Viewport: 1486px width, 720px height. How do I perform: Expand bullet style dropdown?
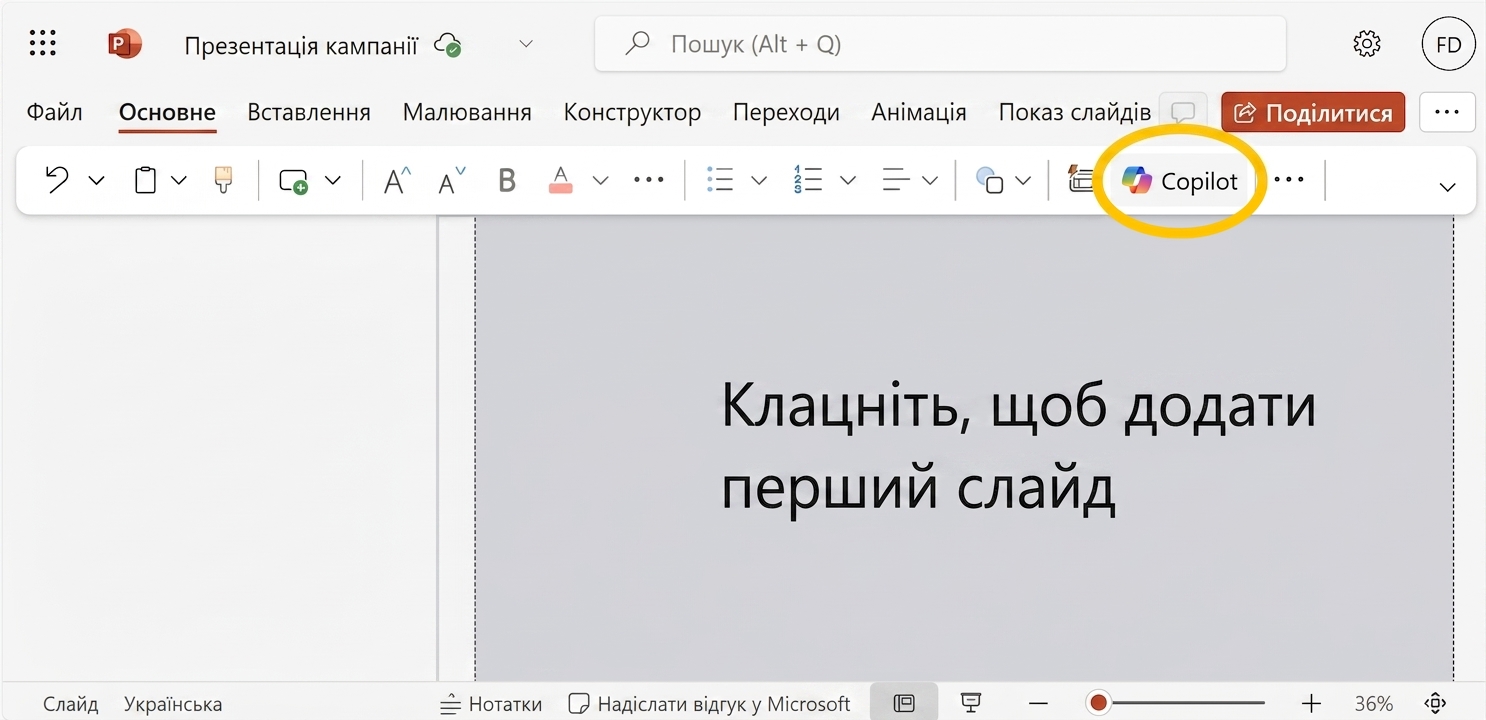pos(759,181)
